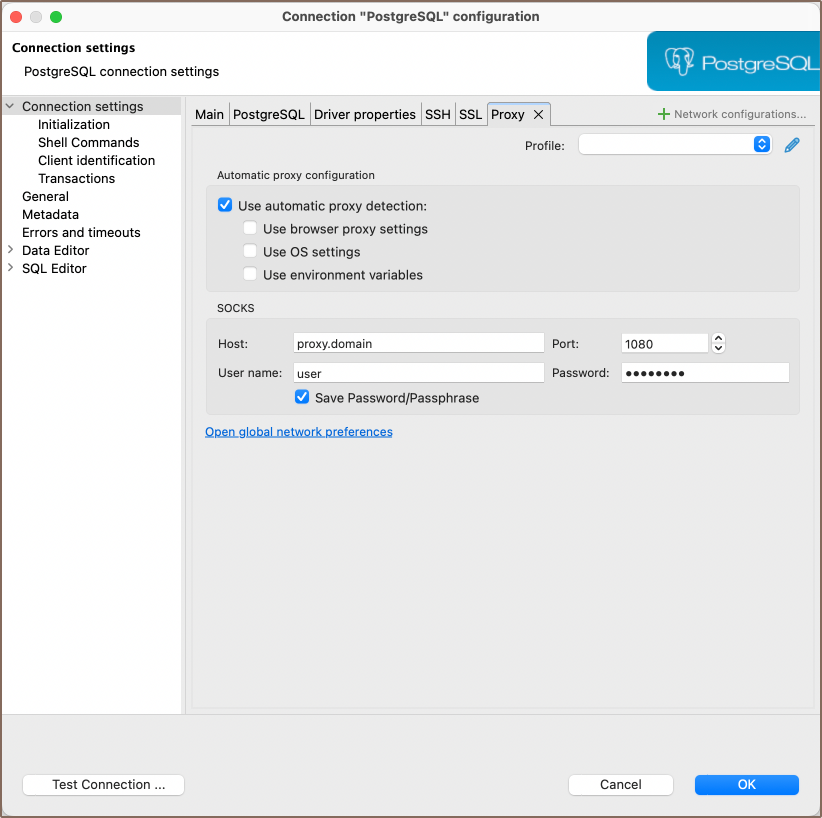822x818 pixels.
Task: Expand the SQL Editor tree node
Action: pos(11,268)
